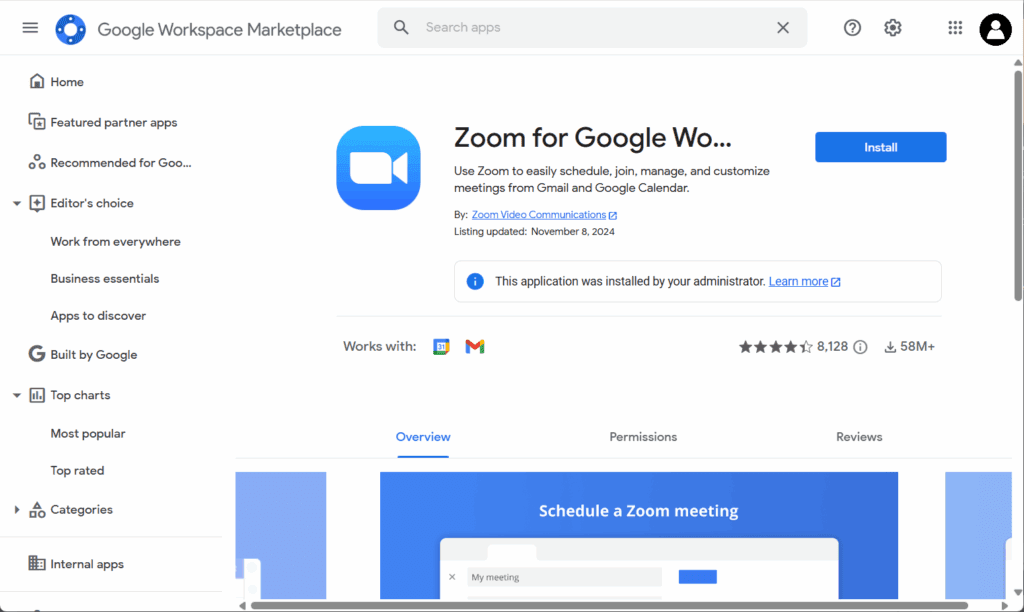Screen dimensions: 1024x612
Task: Switch to the Permissions tab
Action: [x=643, y=437]
